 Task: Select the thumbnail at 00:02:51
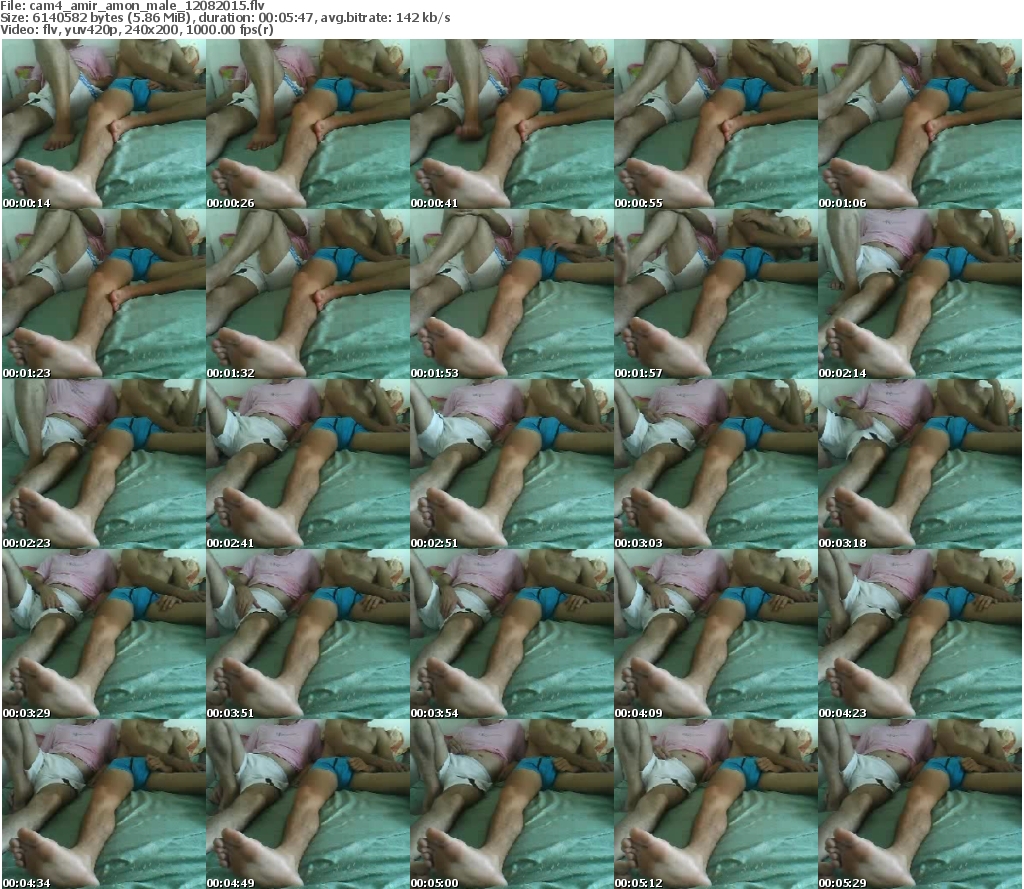[x=512, y=464]
